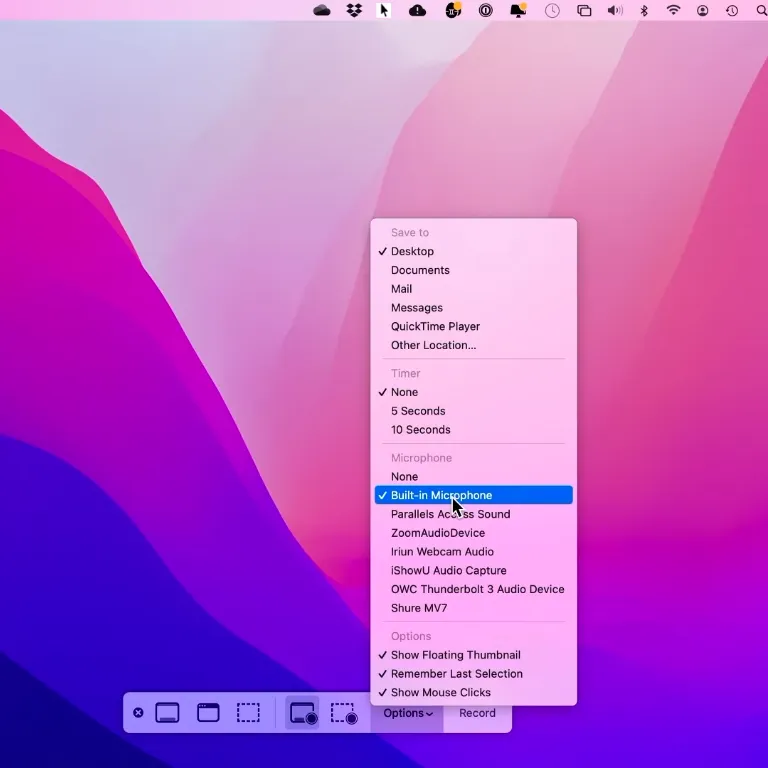Click the Record button

(477, 713)
